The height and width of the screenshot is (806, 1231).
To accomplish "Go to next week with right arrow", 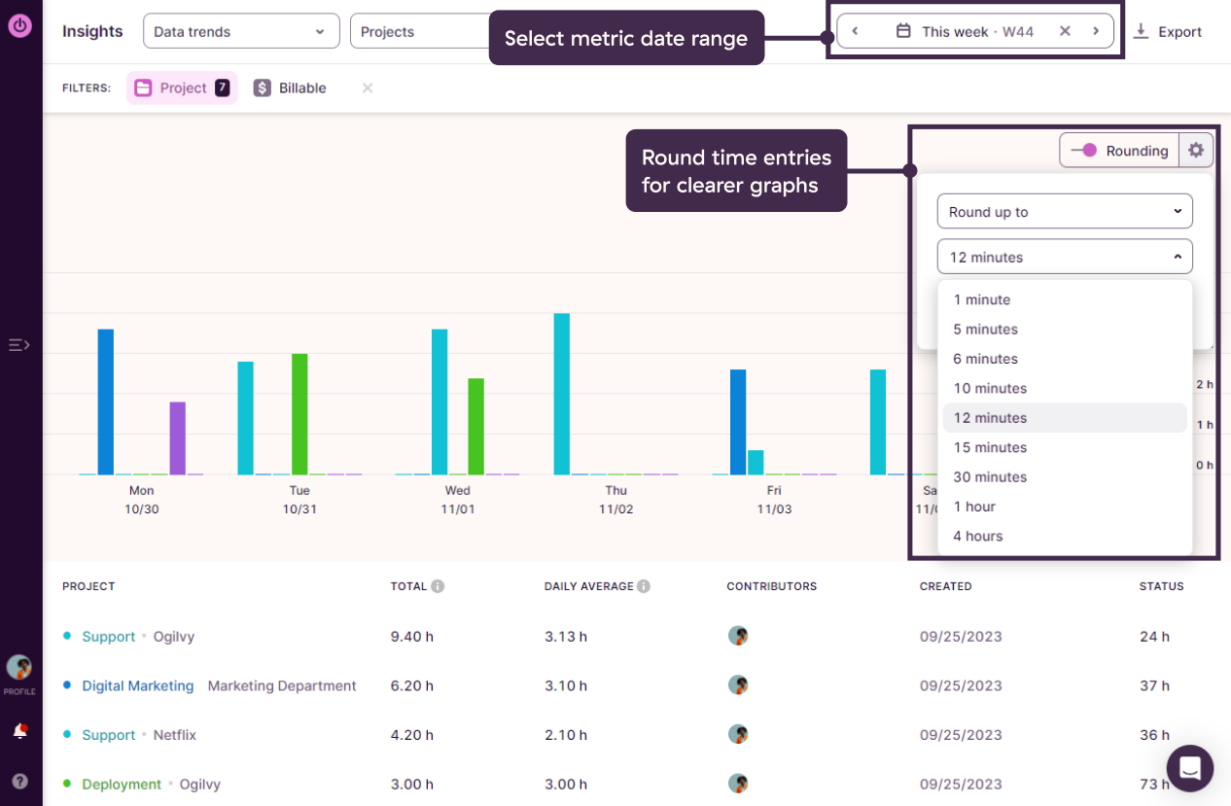I will click(1096, 31).
